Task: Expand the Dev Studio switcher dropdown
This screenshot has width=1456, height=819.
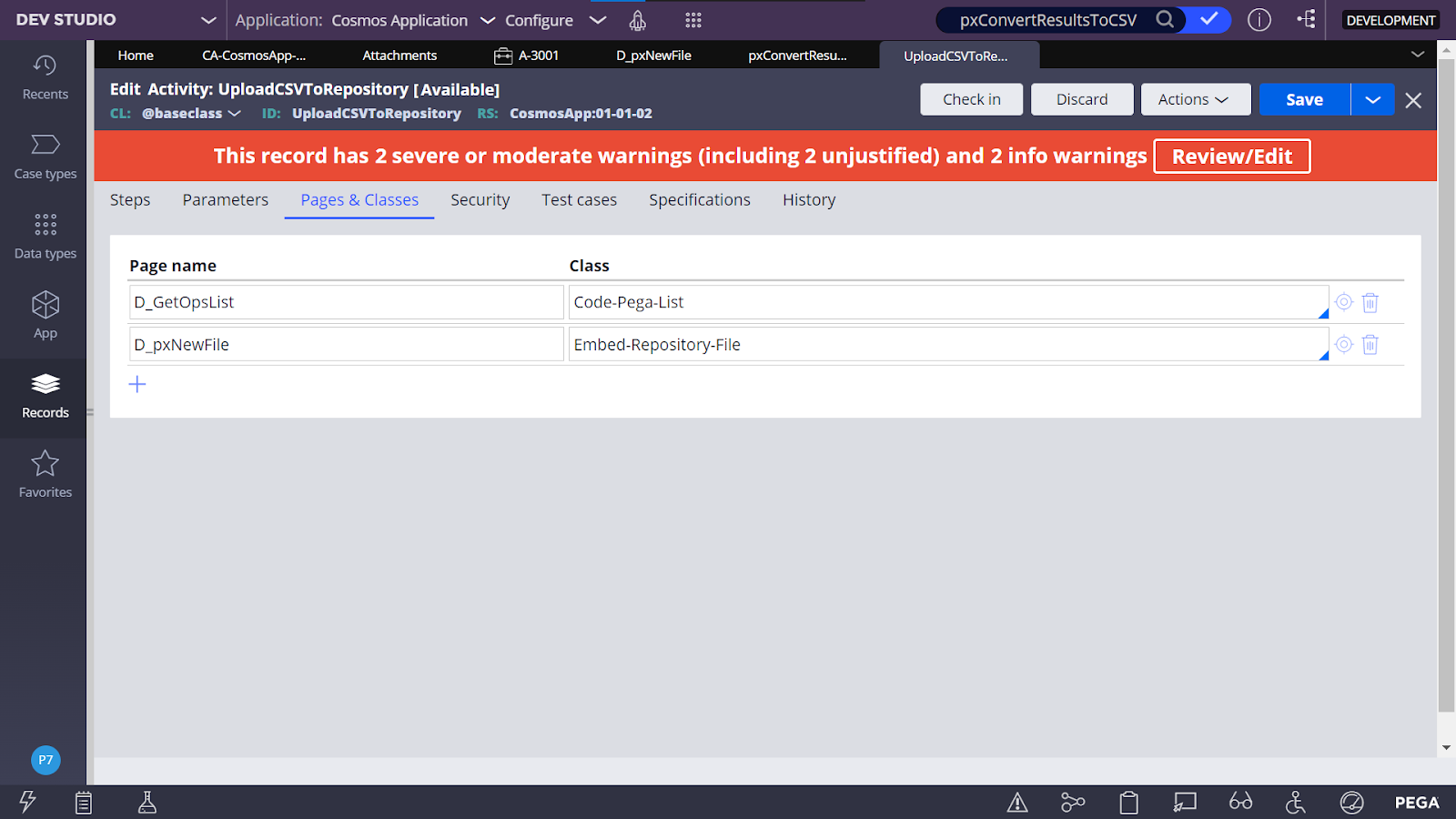Action: (x=208, y=20)
